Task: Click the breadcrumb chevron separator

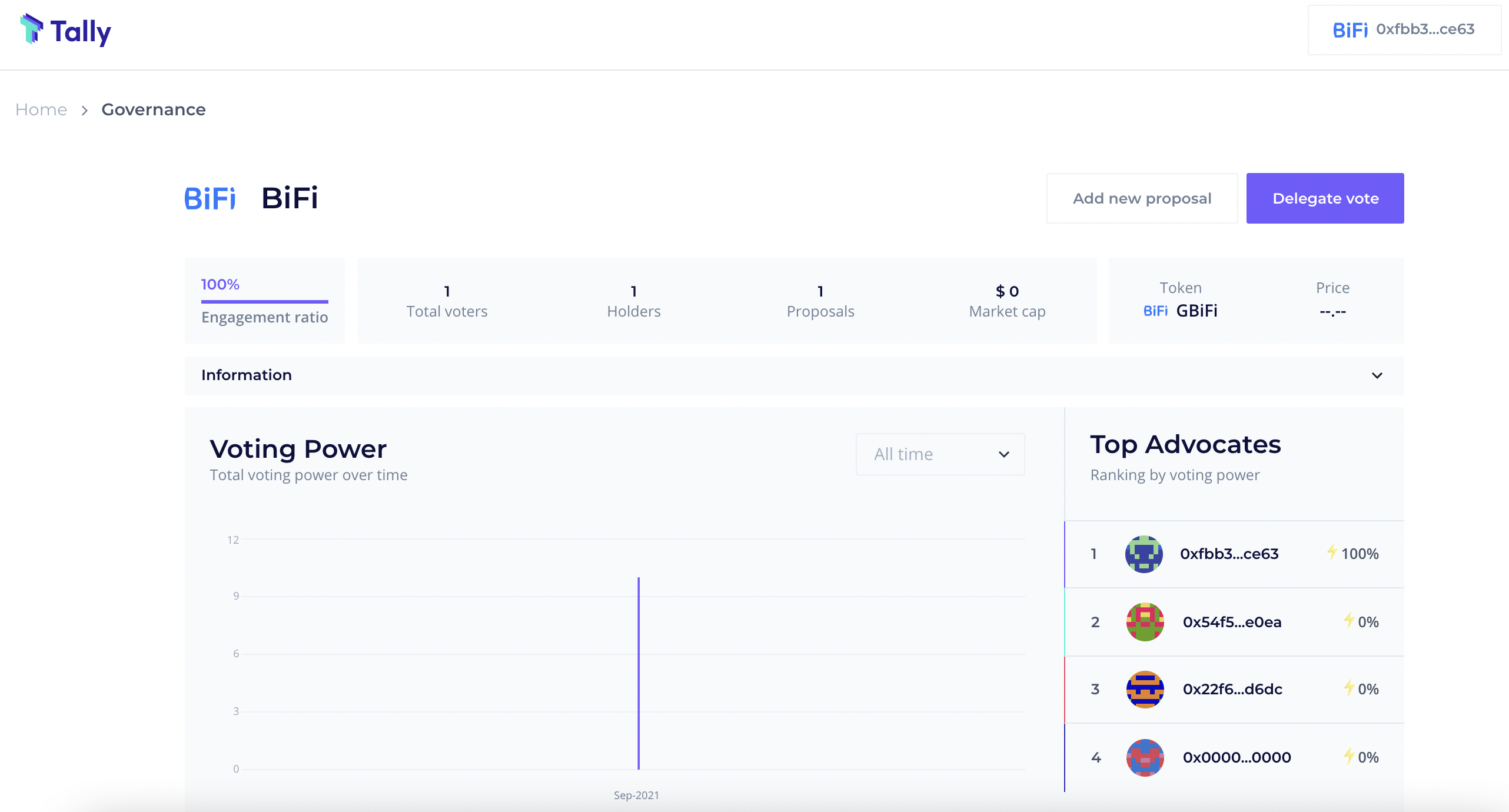Action: point(85,111)
